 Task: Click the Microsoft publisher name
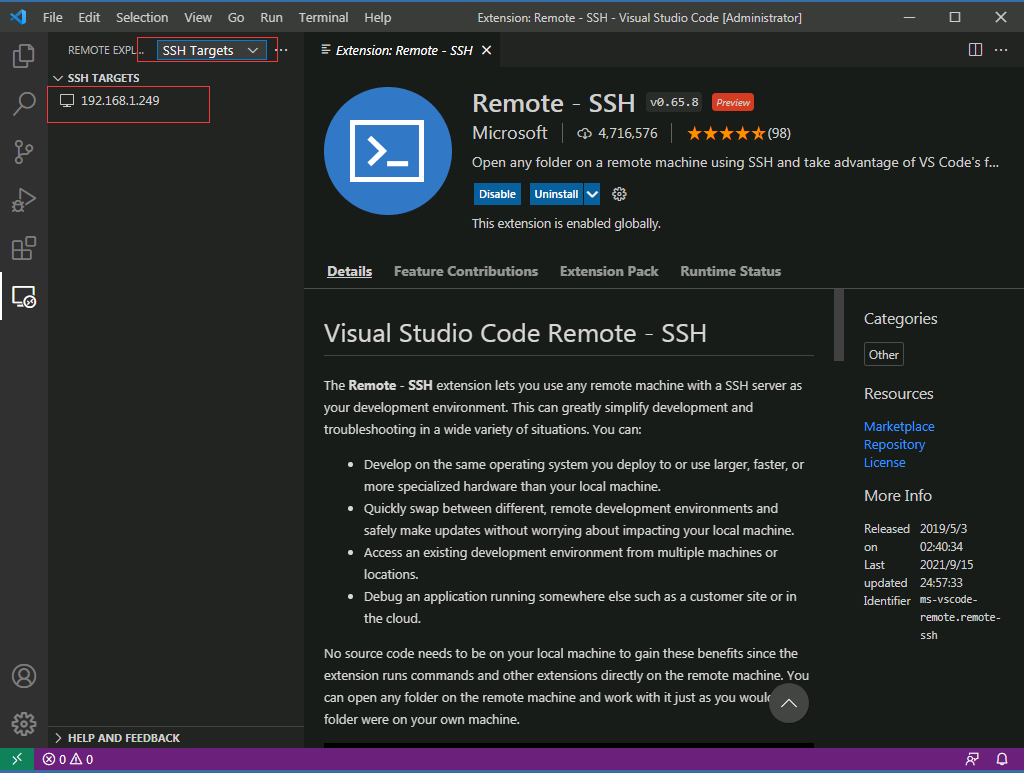tap(509, 133)
